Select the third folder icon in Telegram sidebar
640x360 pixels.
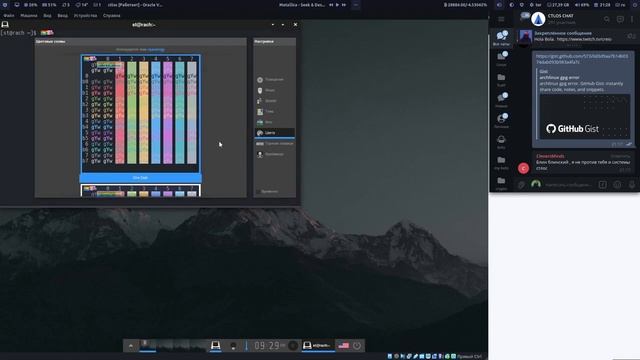click(501, 79)
